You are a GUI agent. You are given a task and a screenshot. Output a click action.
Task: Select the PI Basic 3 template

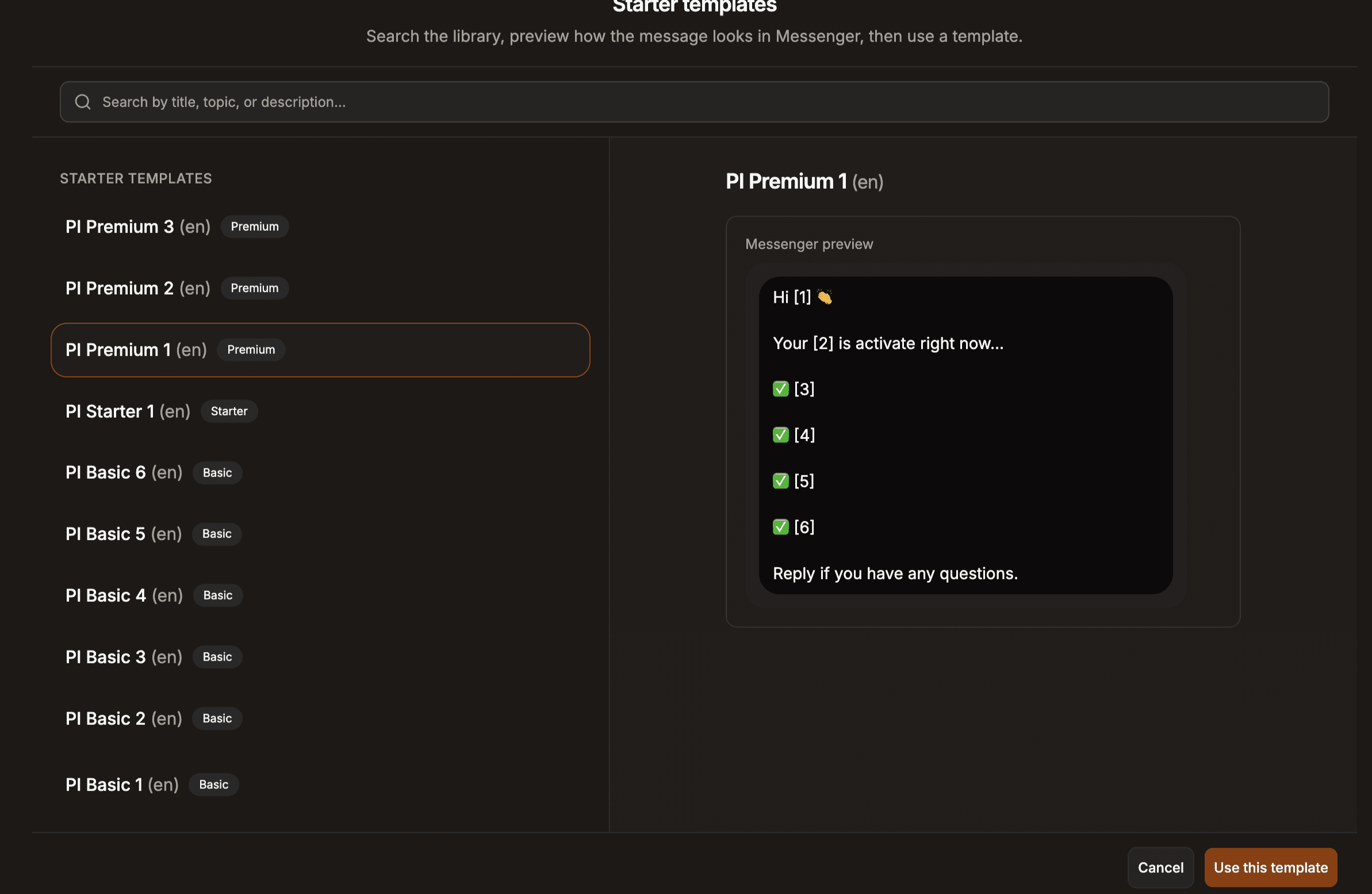[x=320, y=657]
